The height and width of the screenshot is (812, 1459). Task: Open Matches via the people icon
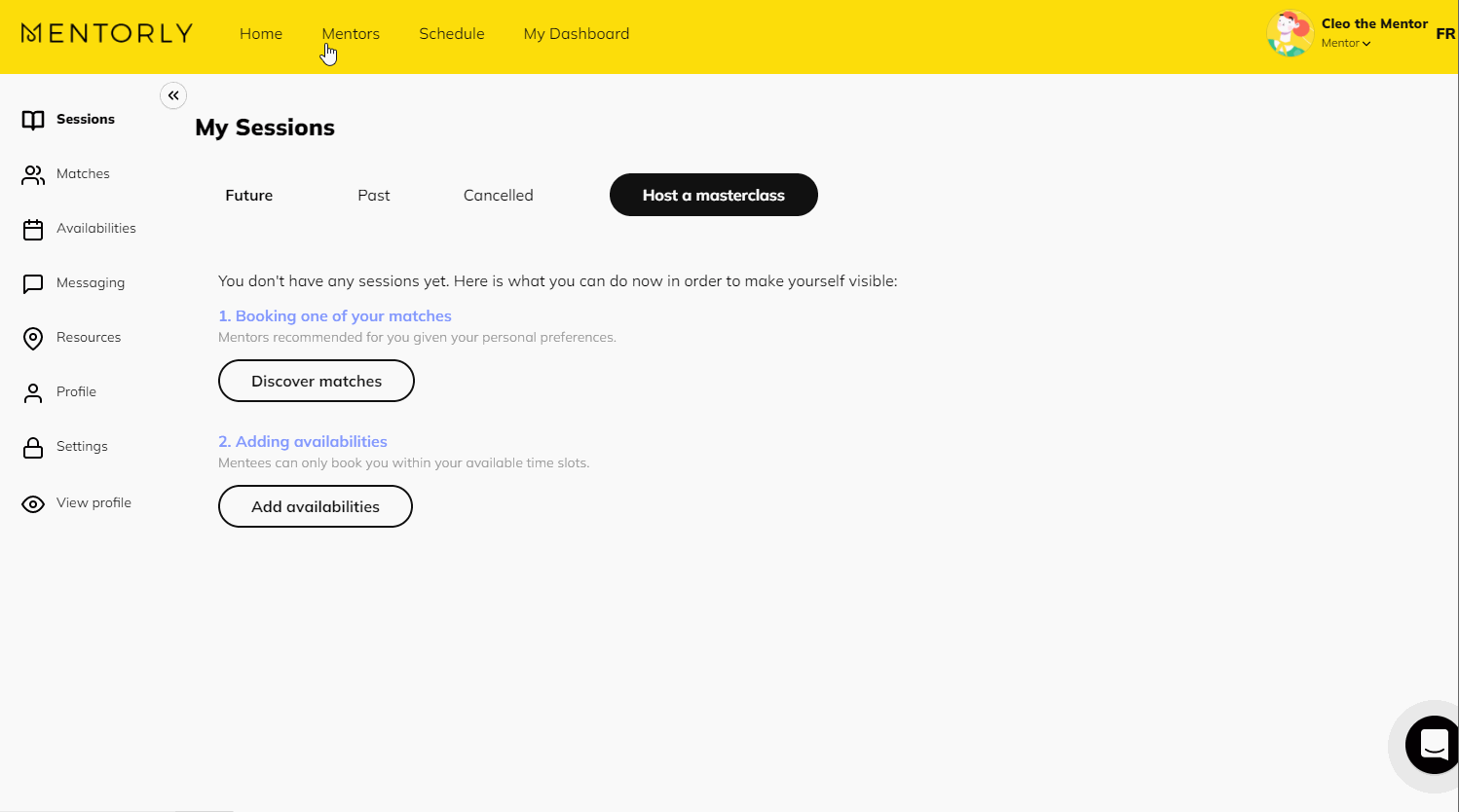tap(33, 174)
